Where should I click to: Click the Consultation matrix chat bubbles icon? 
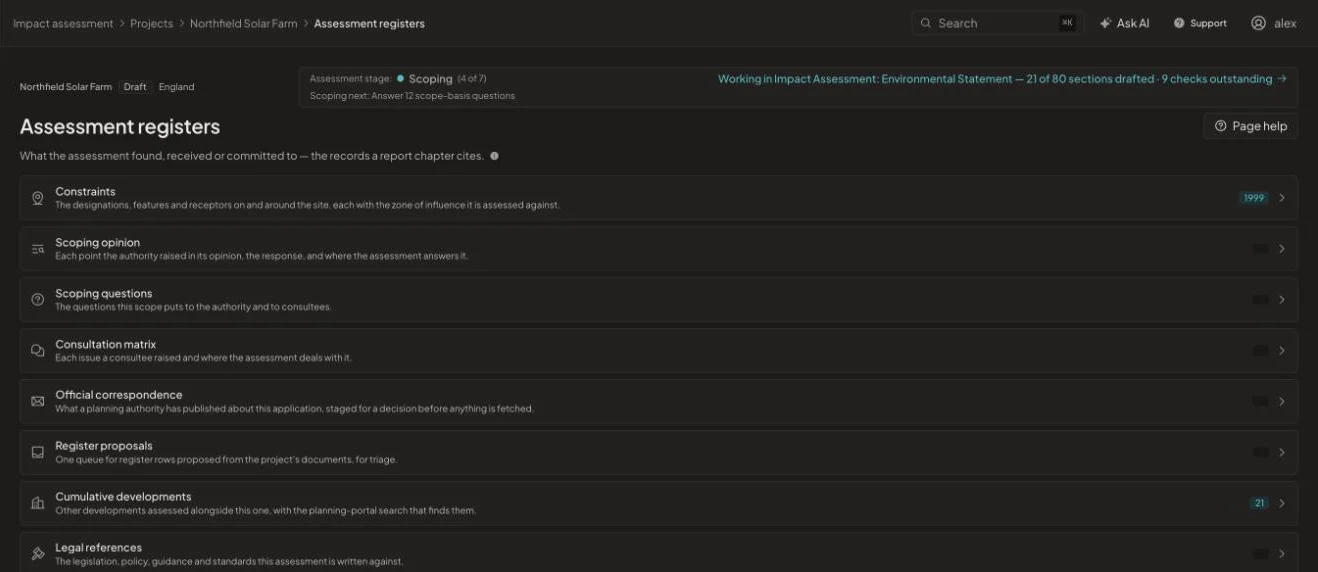pyautogui.click(x=37, y=351)
